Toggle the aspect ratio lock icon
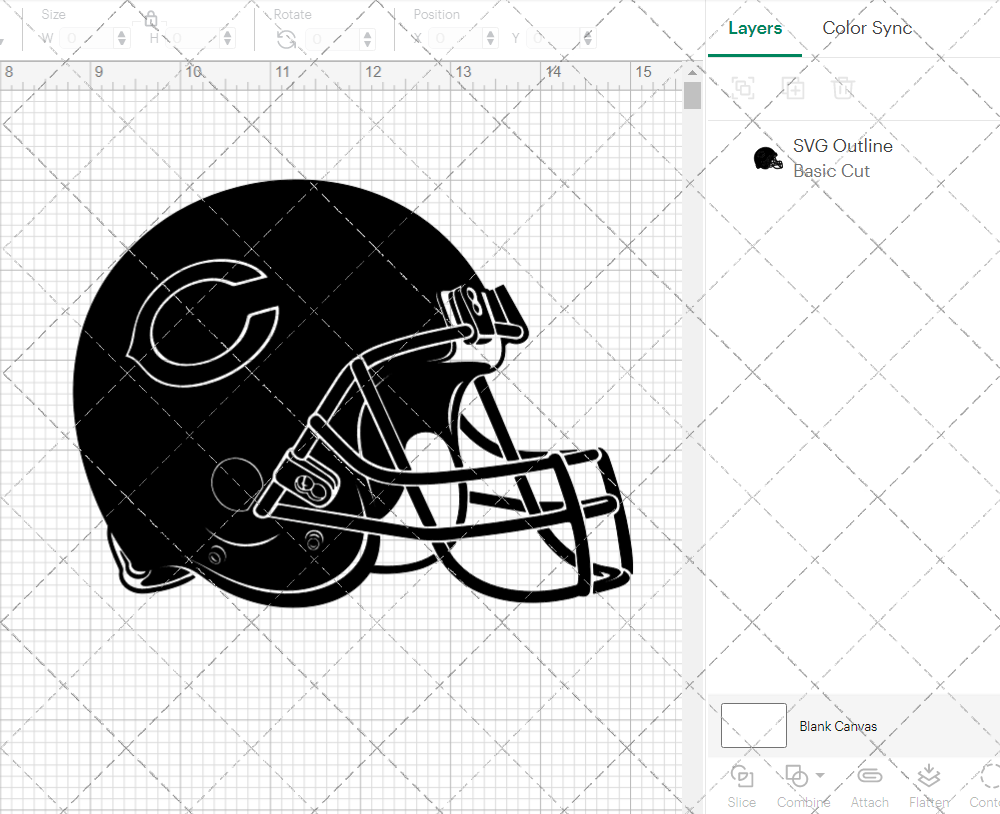The height and width of the screenshot is (814, 1000). click(x=151, y=19)
